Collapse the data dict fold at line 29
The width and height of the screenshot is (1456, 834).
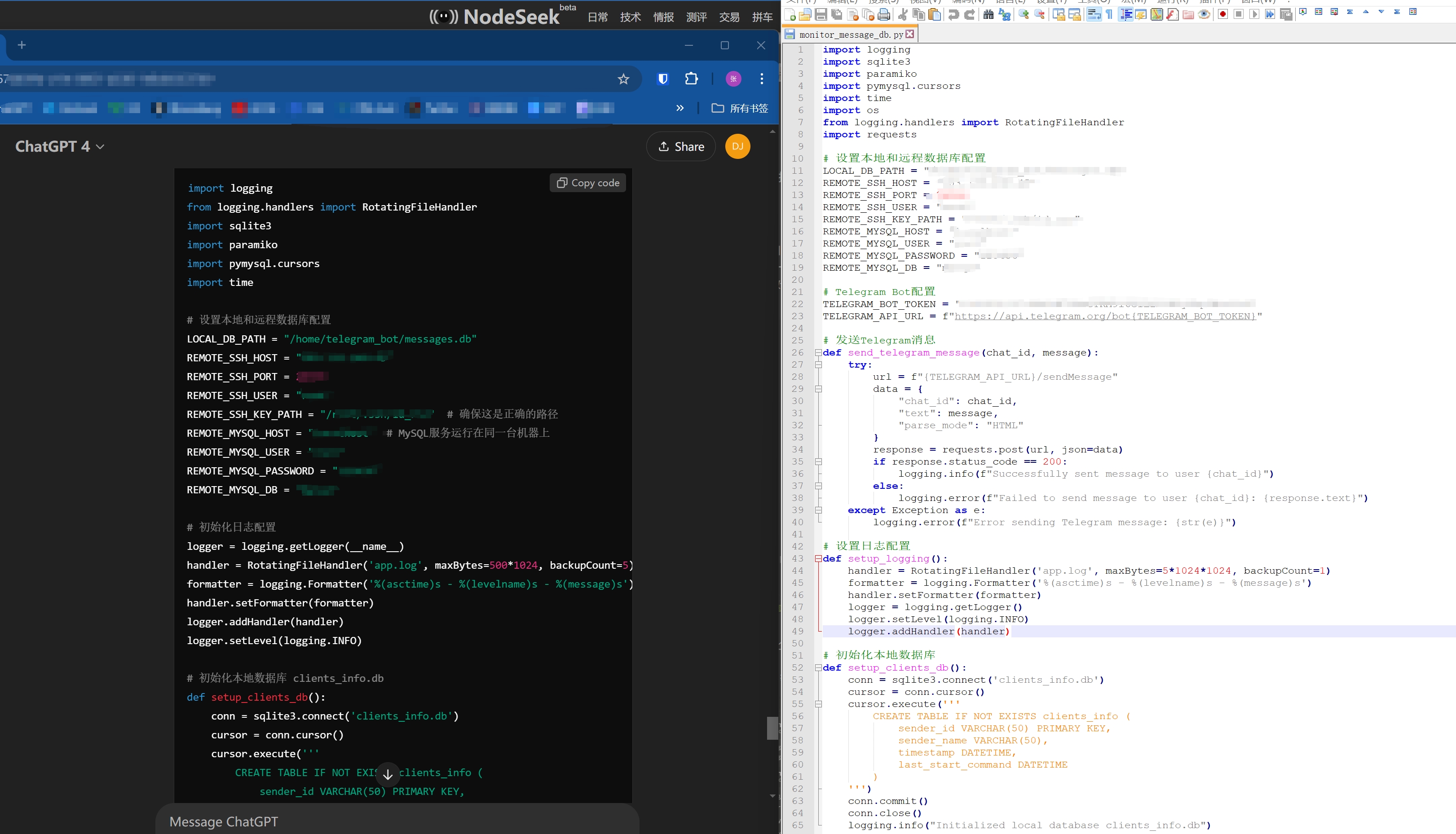[x=818, y=389]
